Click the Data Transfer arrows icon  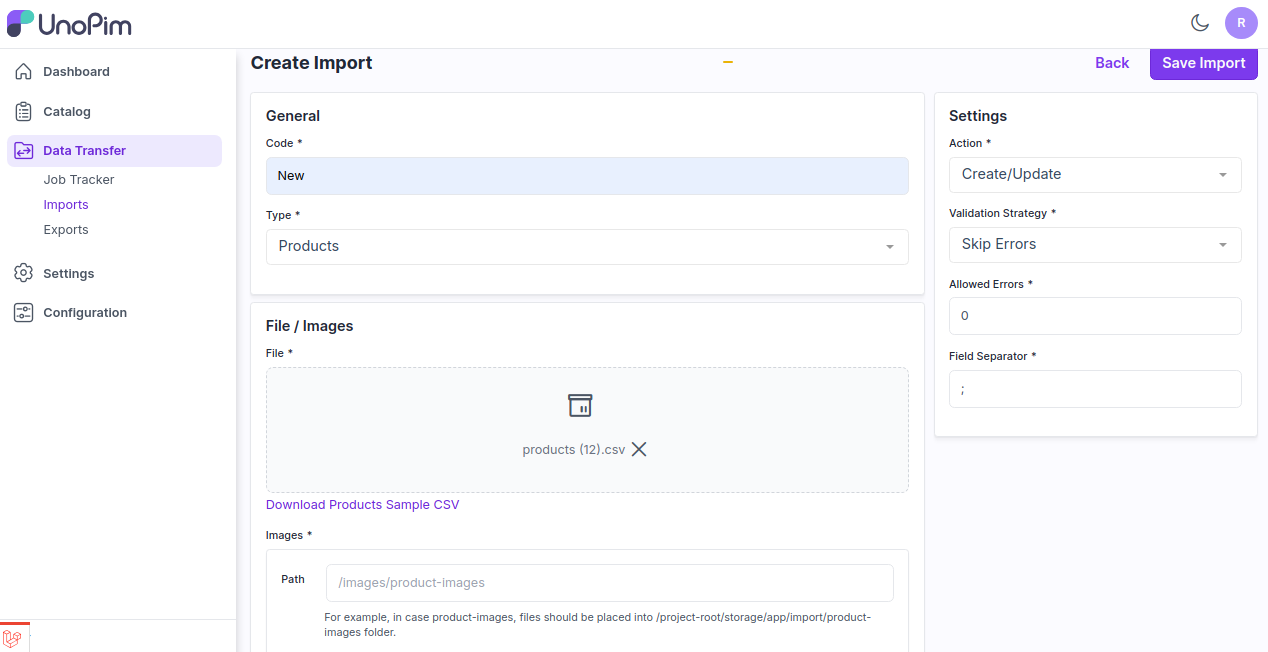coord(24,151)
